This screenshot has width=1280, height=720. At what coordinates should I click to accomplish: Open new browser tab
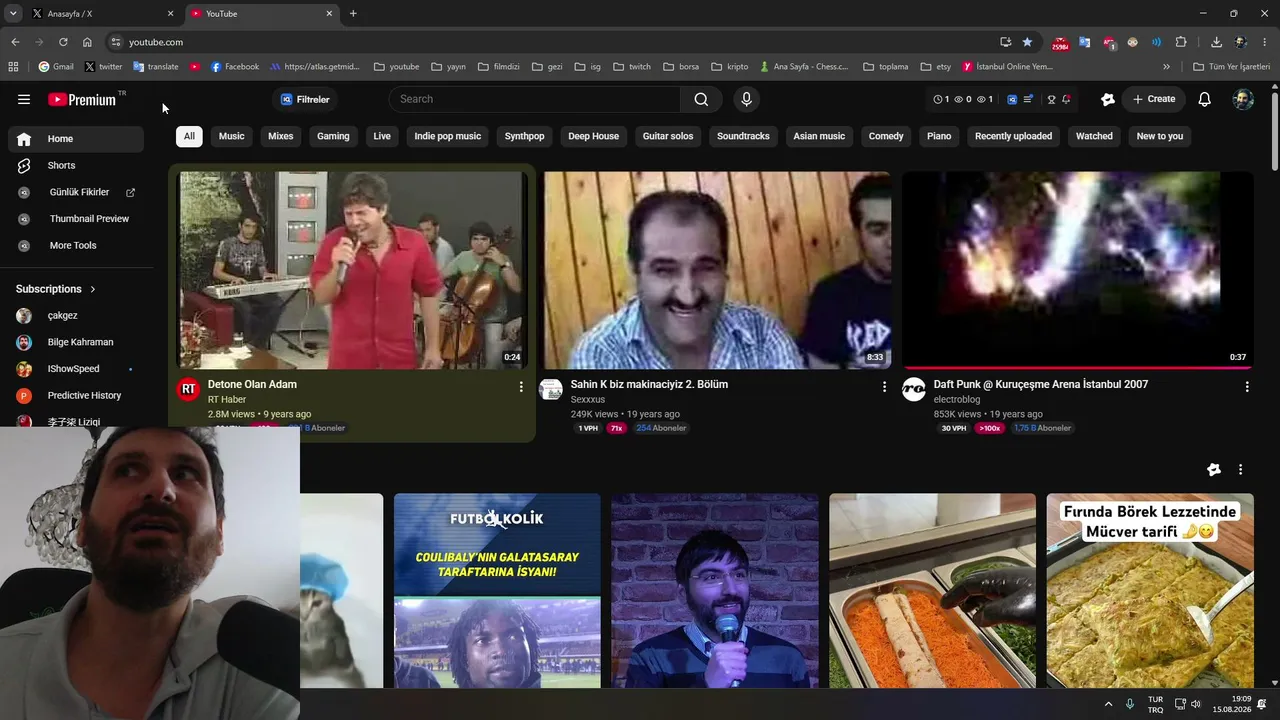(x=353, y=14)
